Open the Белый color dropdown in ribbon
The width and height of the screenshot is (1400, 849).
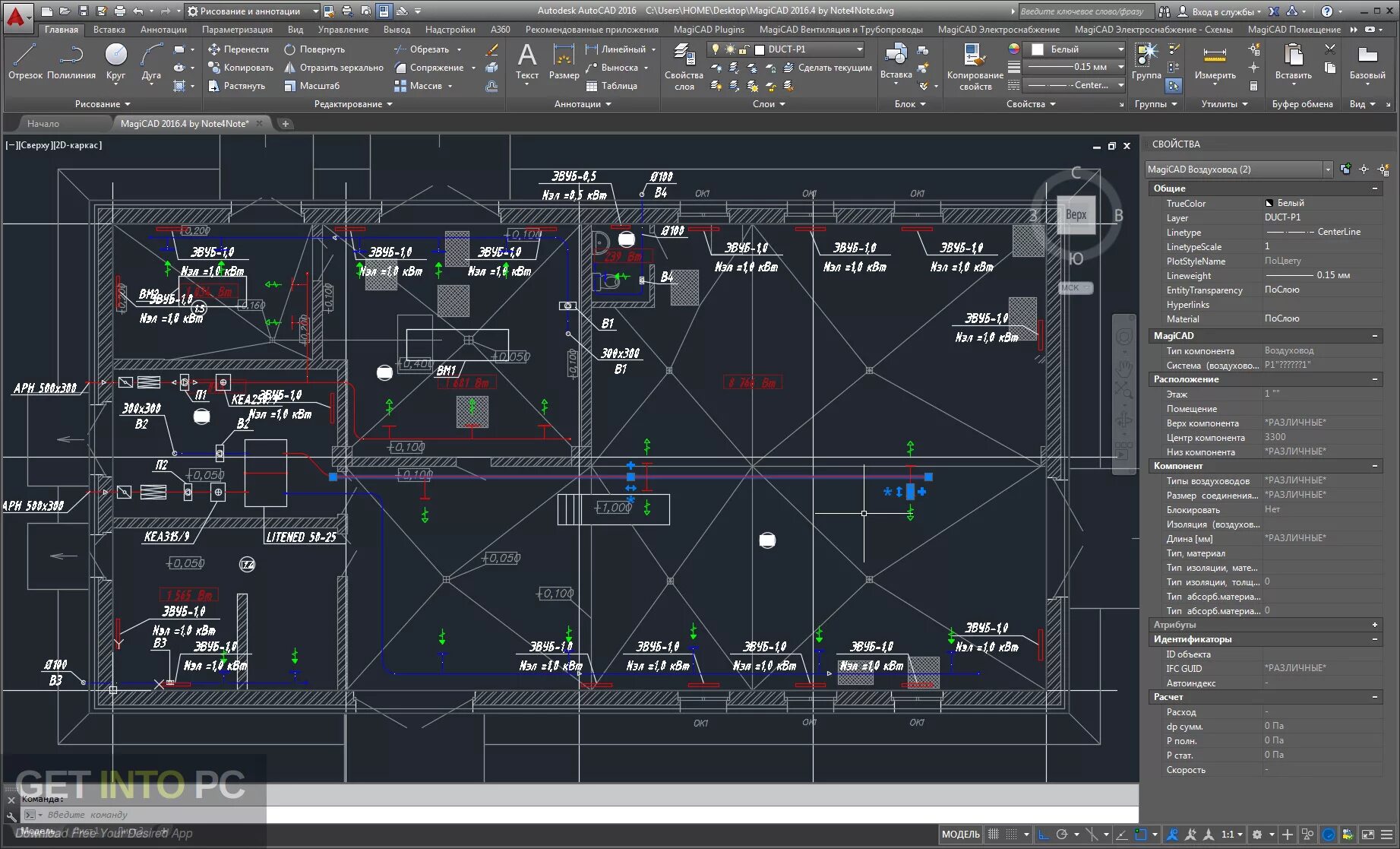tap(1073, 49)
